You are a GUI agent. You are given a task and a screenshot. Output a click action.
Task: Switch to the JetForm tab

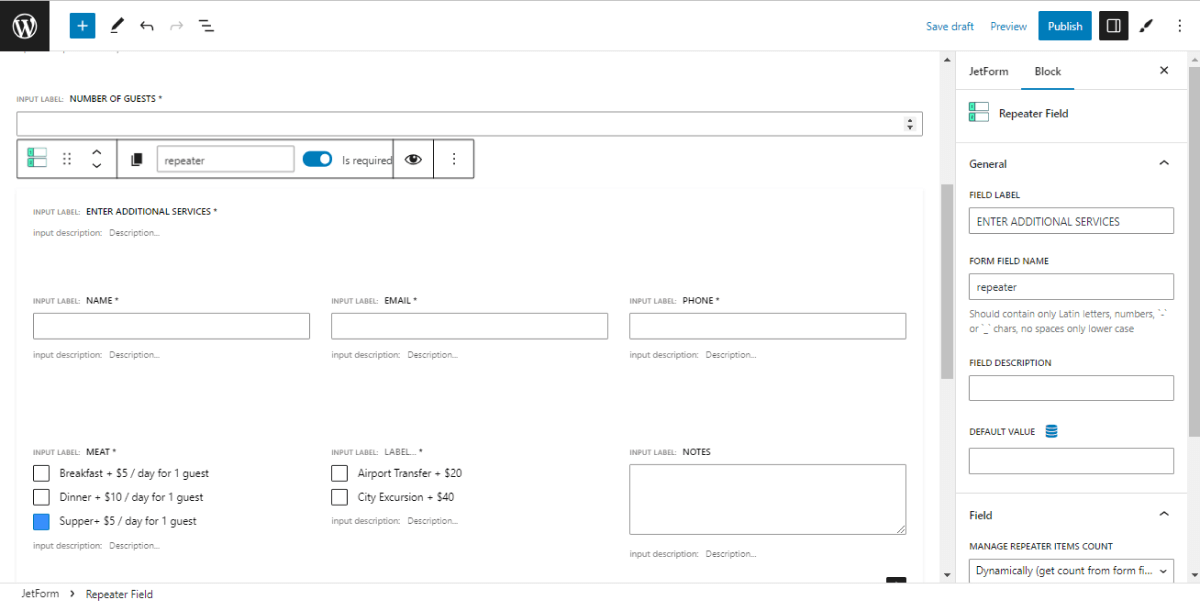click(989, 71)
